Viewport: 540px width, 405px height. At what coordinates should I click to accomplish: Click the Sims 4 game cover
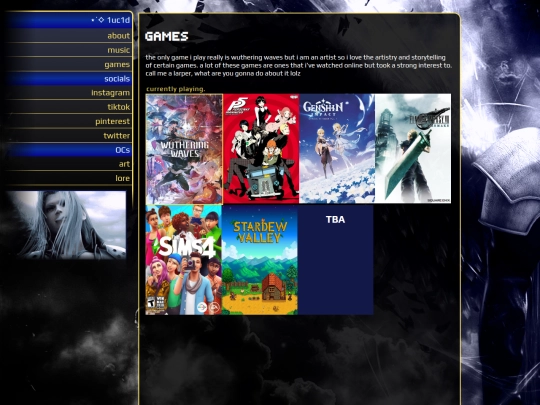(184, 260)
